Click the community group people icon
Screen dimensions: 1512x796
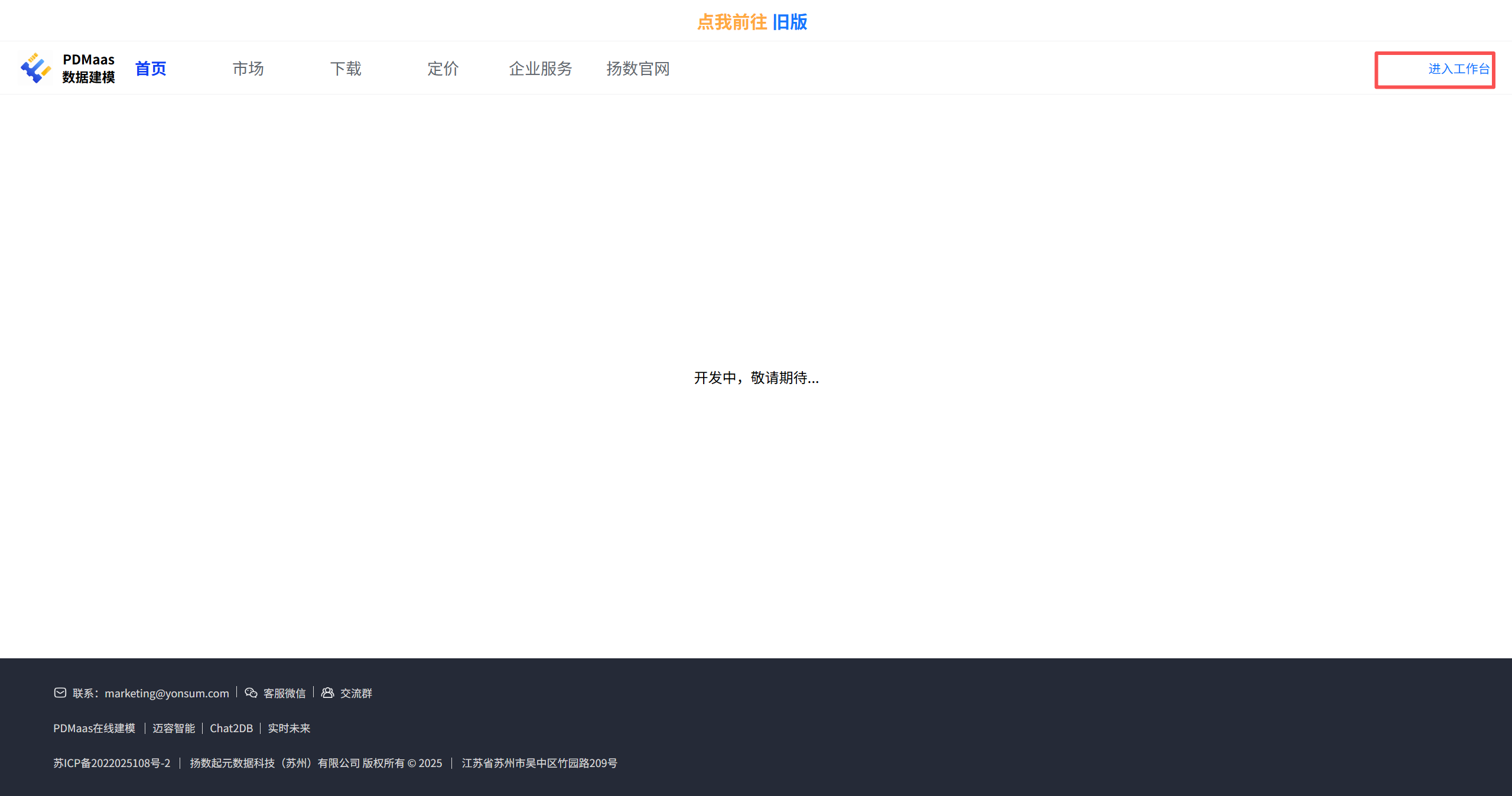pyautogui.click(x=327, y=693)
